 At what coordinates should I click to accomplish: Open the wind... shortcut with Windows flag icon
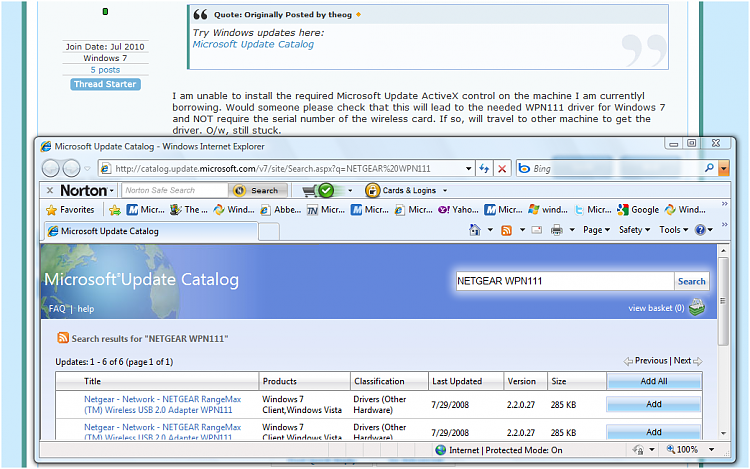(x=548, y=209)
